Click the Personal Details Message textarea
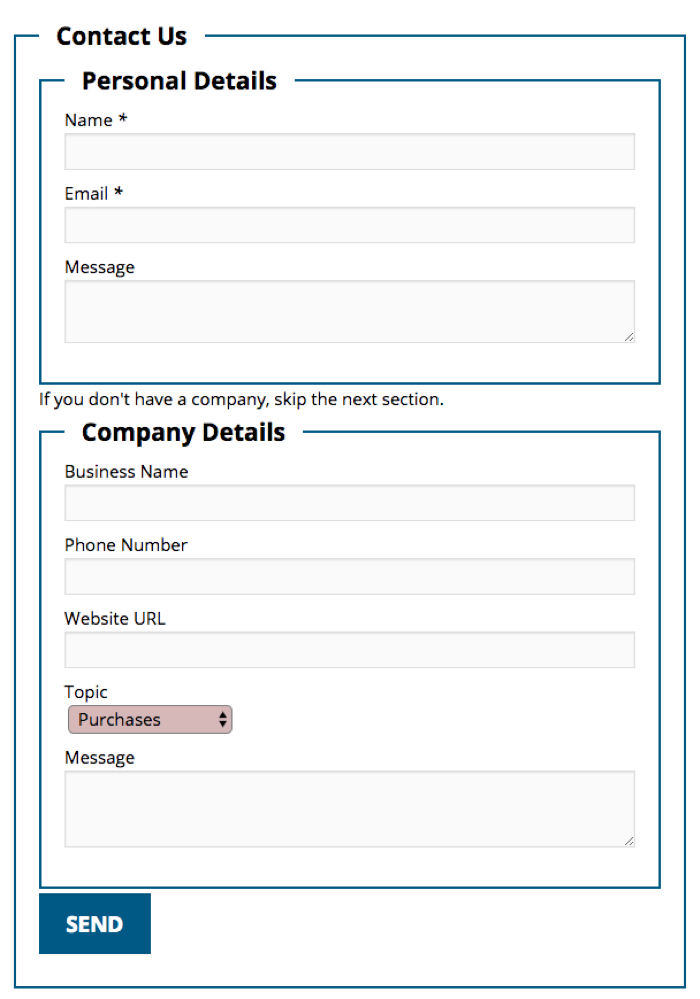Screen dimensions: 700x999 [x=349, y=311]
